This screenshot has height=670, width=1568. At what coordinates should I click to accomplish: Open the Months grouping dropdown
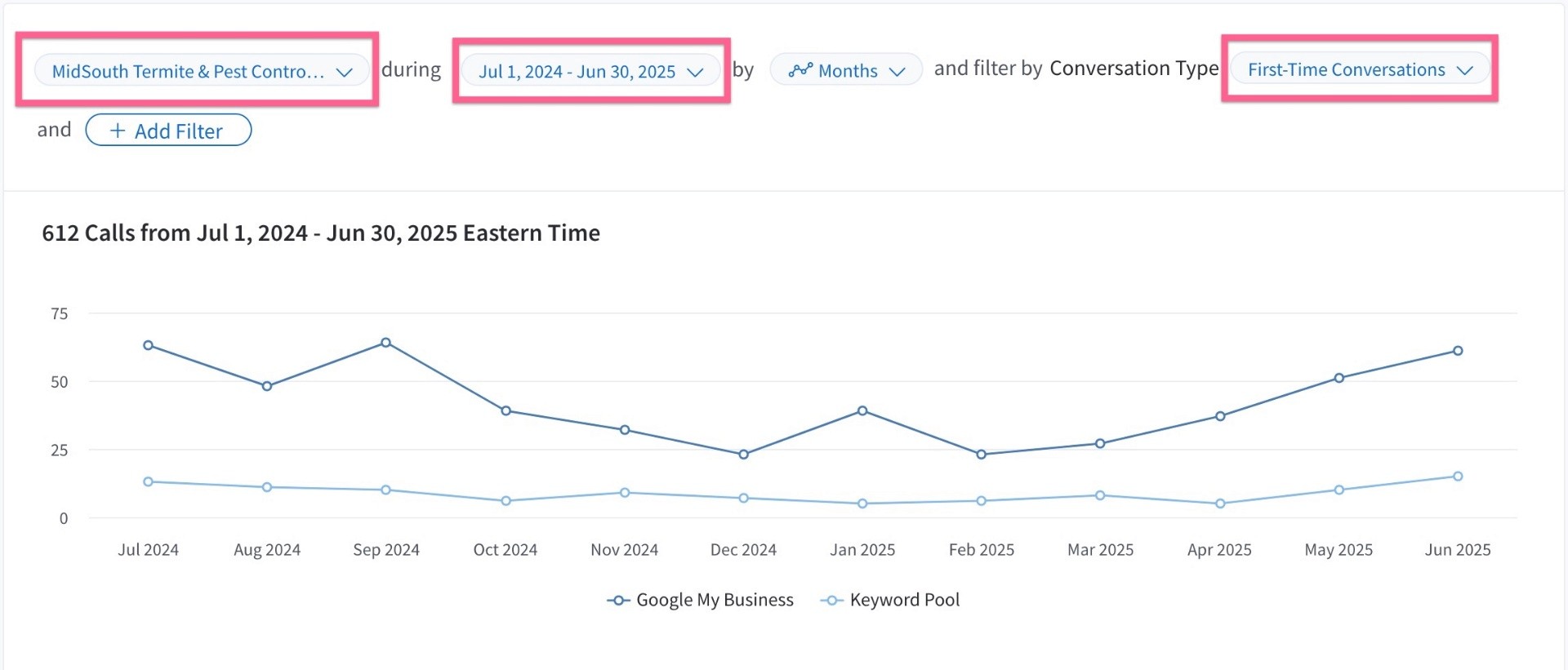tap(846, 70)
